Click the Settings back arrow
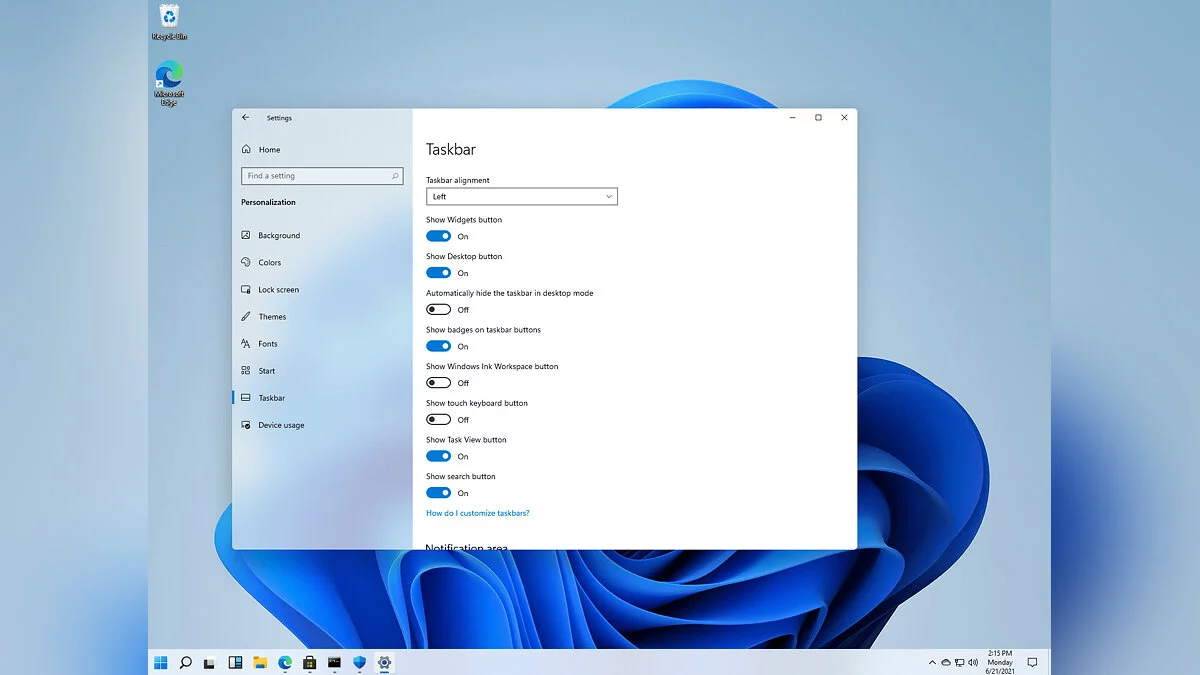The image size is (1200, 675). click(246, 118)
